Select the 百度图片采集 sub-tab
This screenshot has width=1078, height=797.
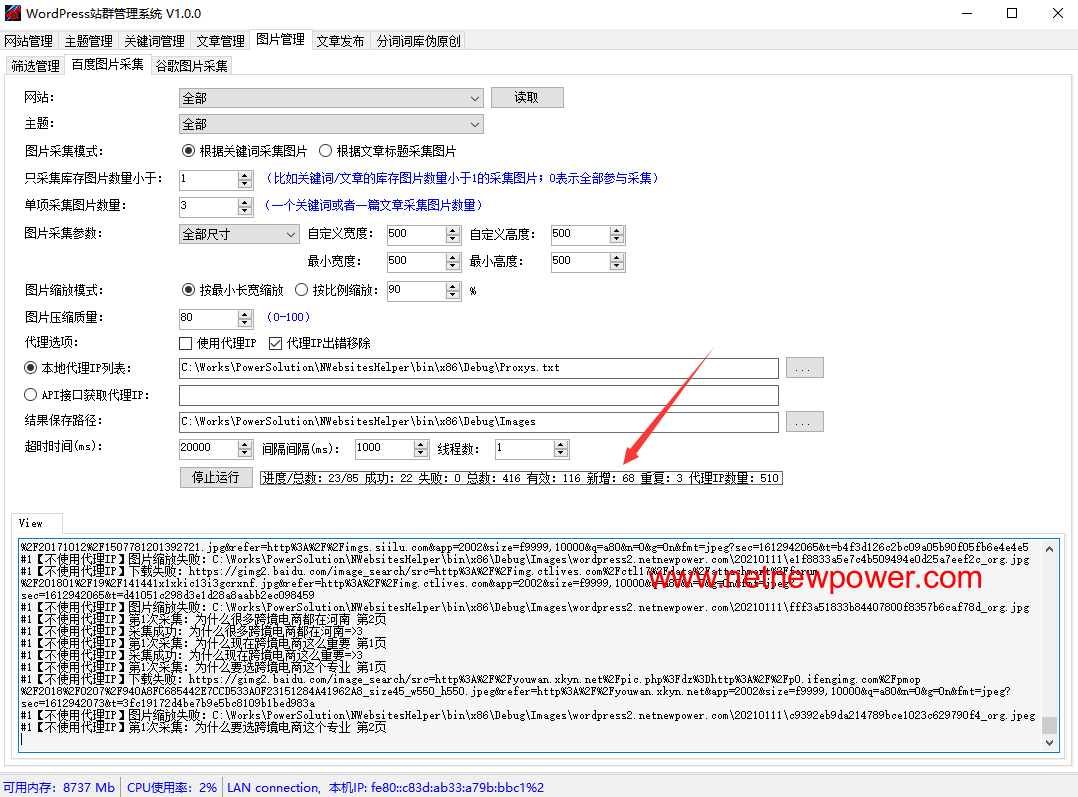108,65
